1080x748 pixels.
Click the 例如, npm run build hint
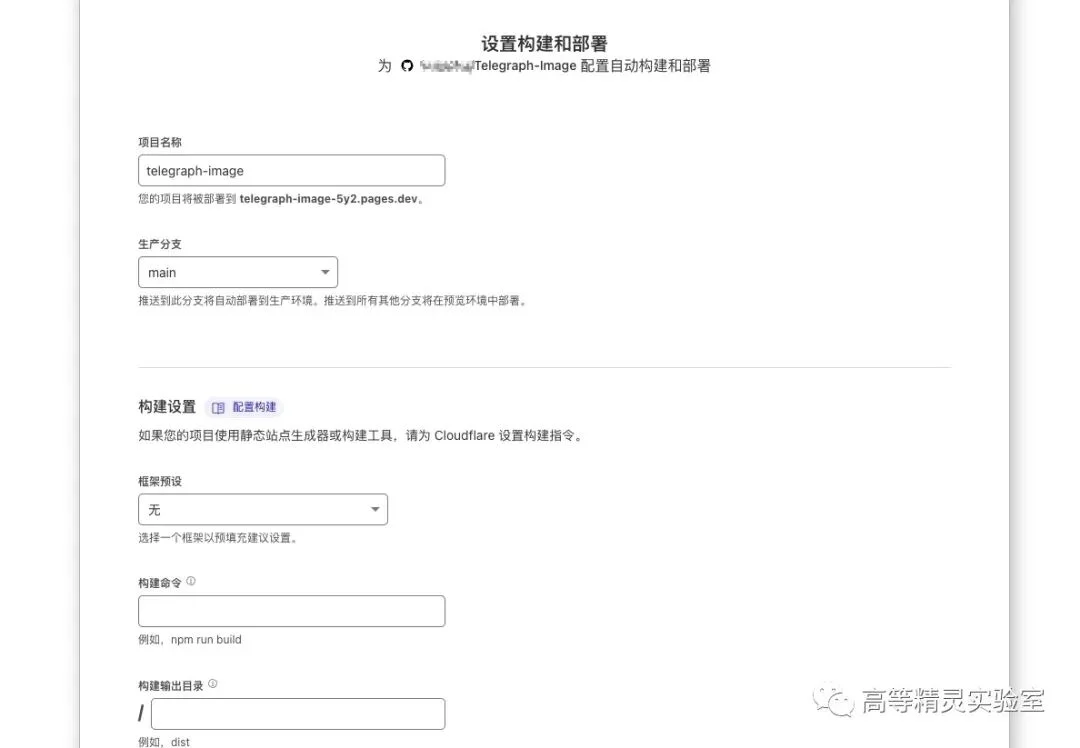coord(189,640)
